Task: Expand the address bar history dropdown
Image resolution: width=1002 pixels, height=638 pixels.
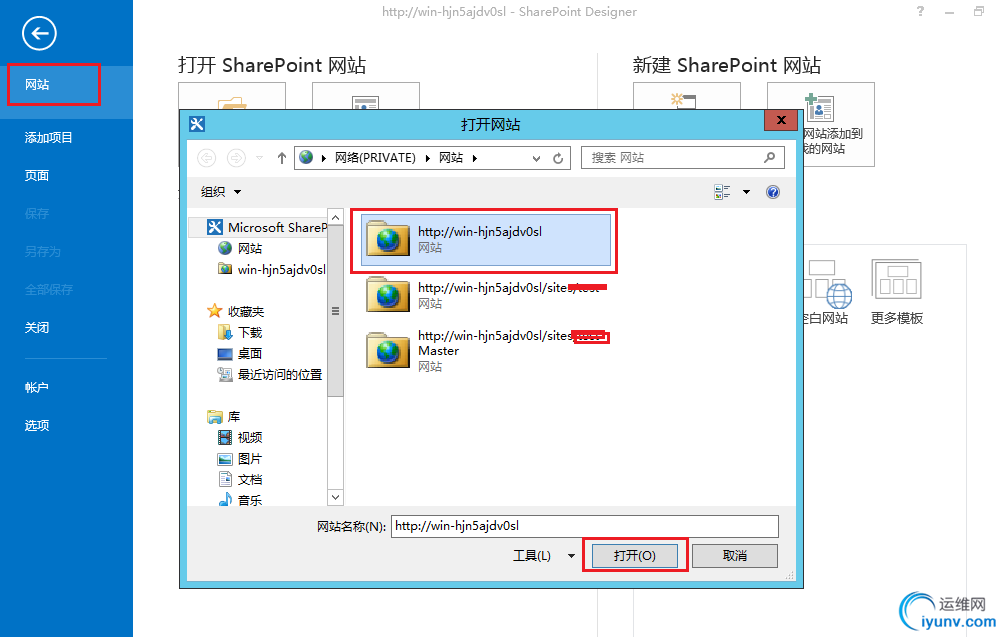Action: (x=536, y=158)
